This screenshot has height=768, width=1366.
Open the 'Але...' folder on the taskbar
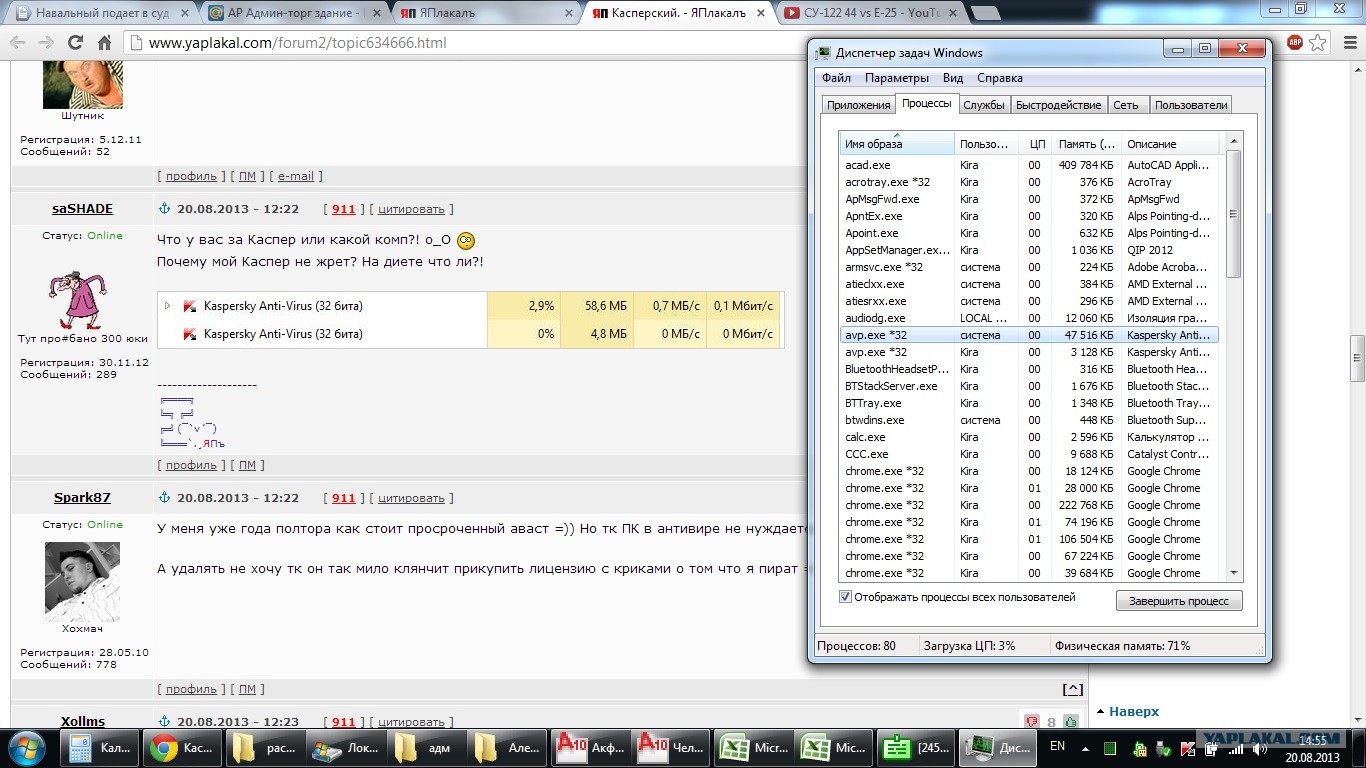tap(510, 747)
